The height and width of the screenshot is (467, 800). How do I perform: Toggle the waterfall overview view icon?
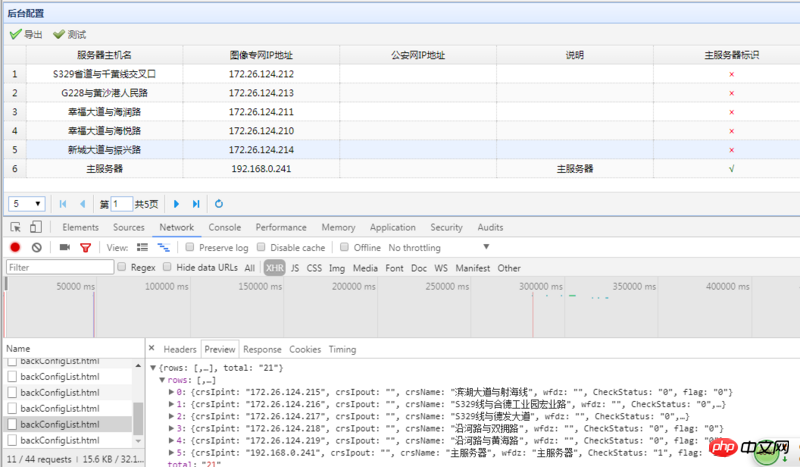(x=163, y=248)
